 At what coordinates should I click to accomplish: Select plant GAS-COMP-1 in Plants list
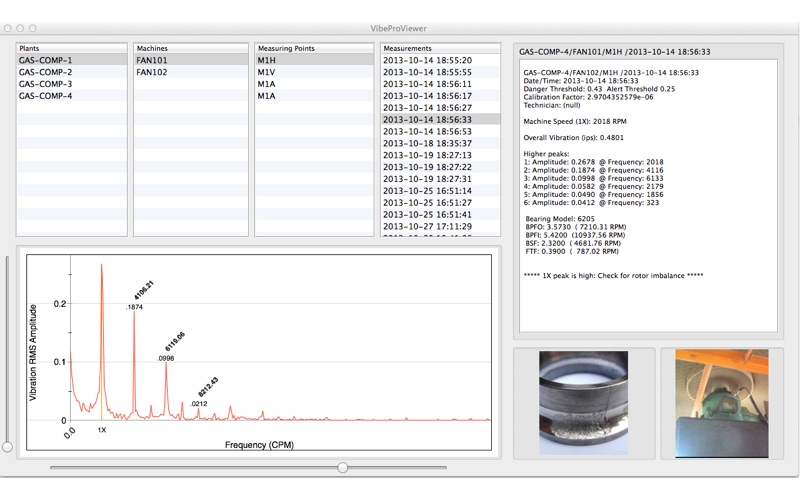[x=46, y=60]
